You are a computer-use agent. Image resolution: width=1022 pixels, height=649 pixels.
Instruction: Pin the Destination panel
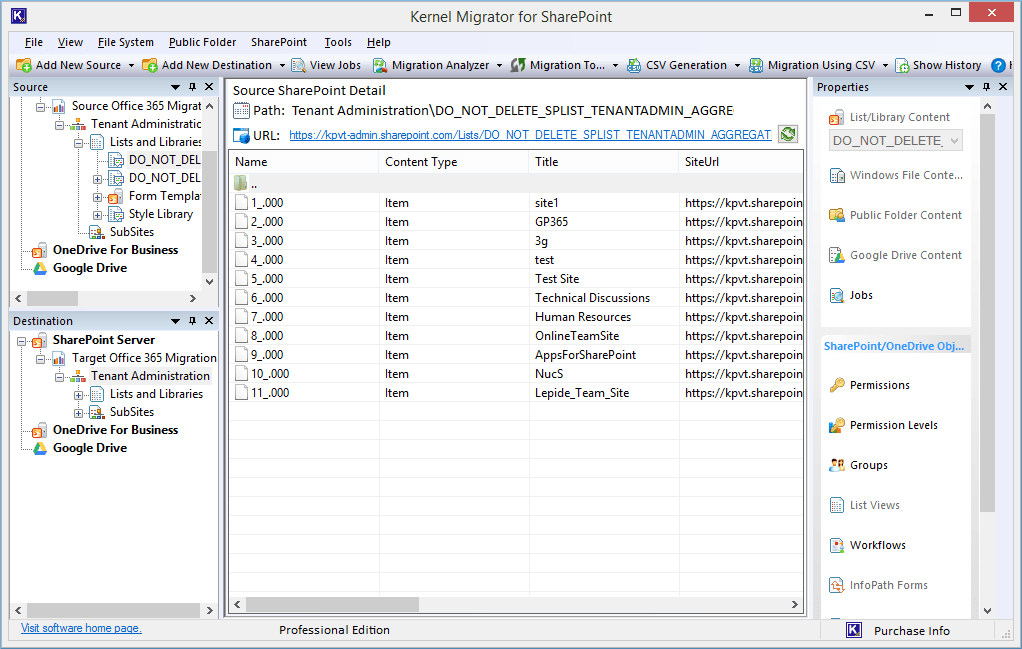(x=192, y=321)
